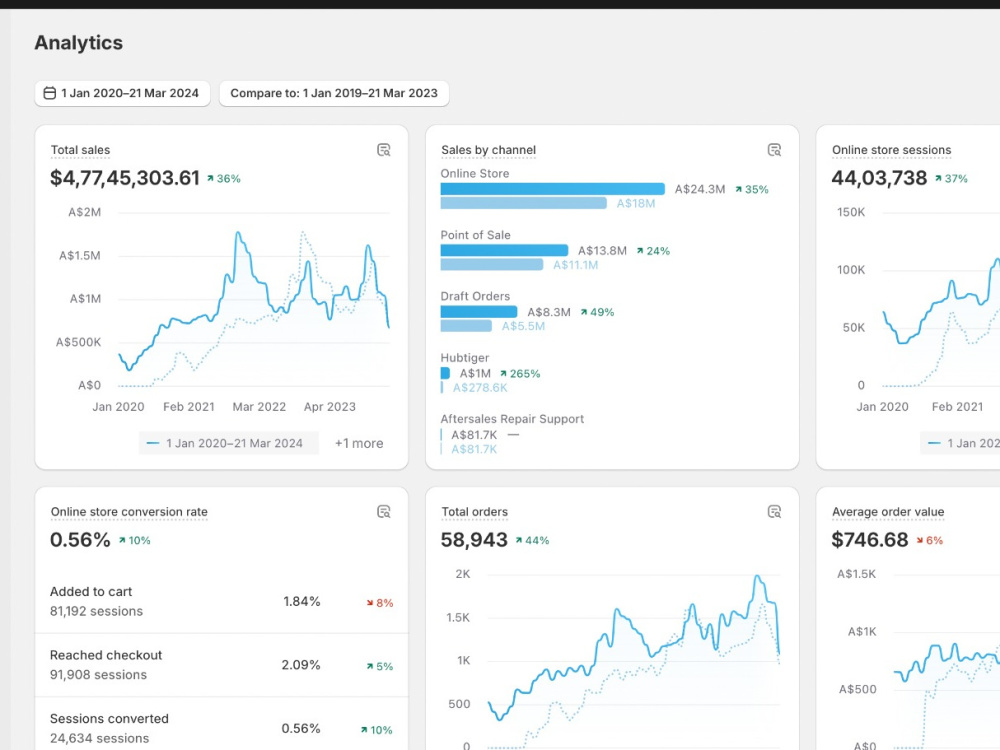Image resolution: width=1000 pixels, height=750 pixels.
Task: Click the 8% decrease on Added to cart
Action: click(379, 603)
